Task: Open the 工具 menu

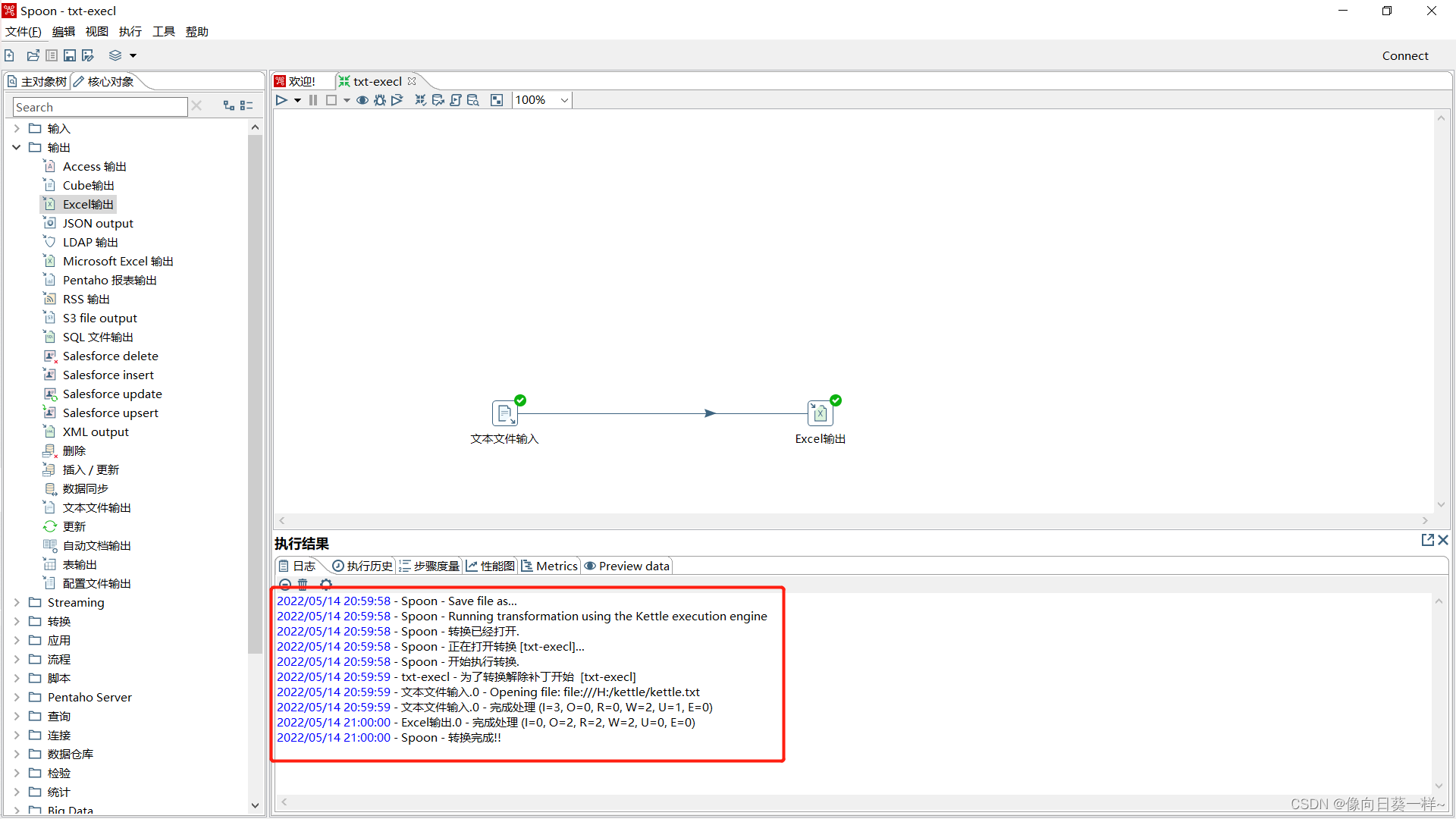Action: [x=162, y=31]
